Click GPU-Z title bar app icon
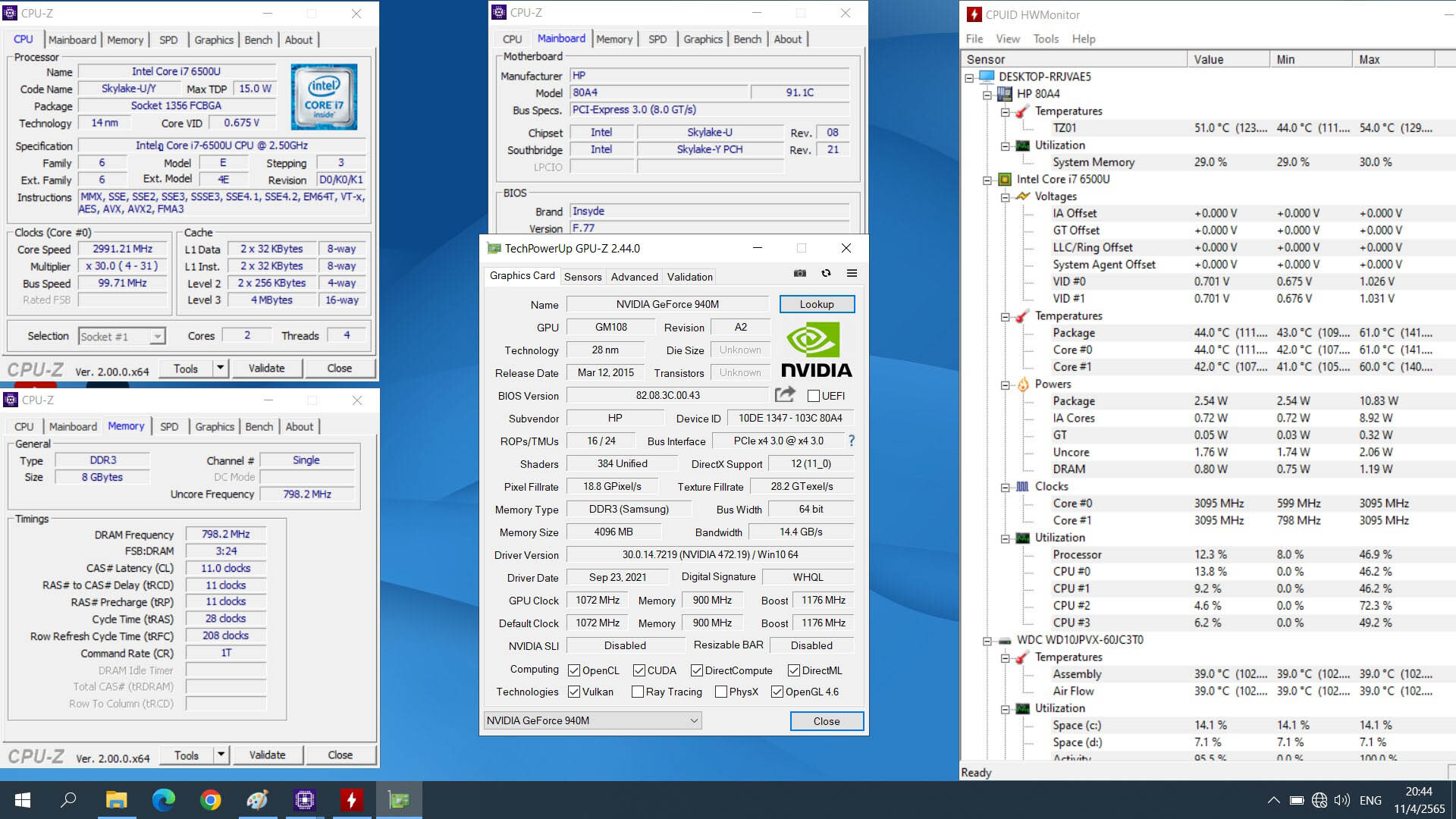The image size is (1456, 819). pos(494,248)
